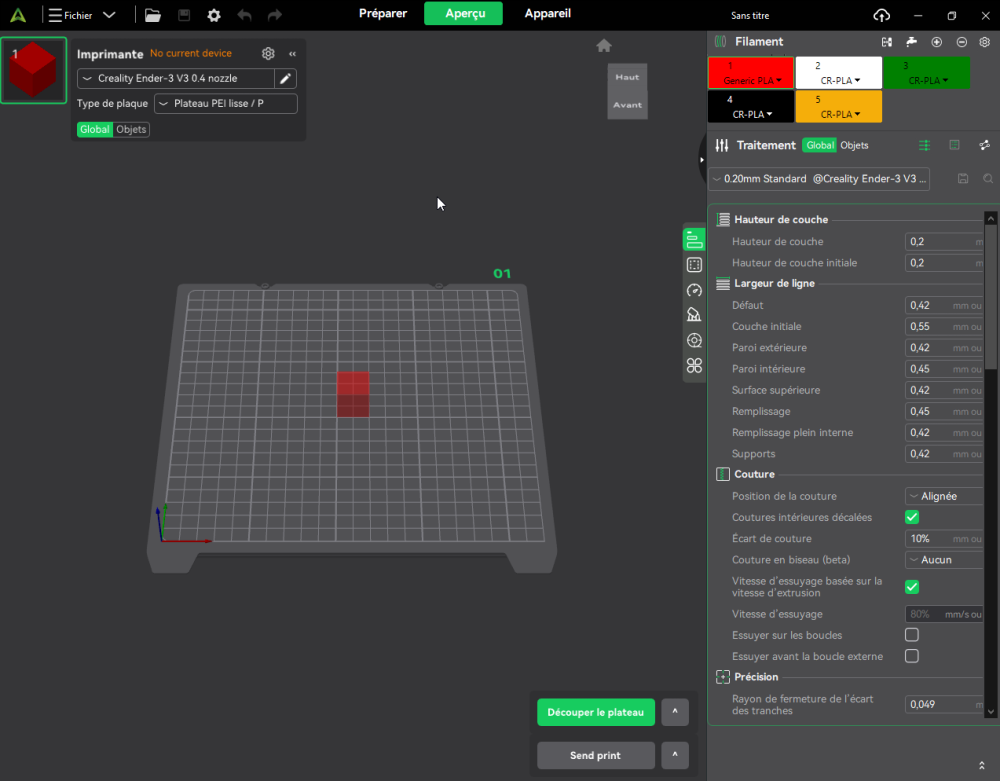
Task: Select Global toggle in Traitement section
Action: 820,145
